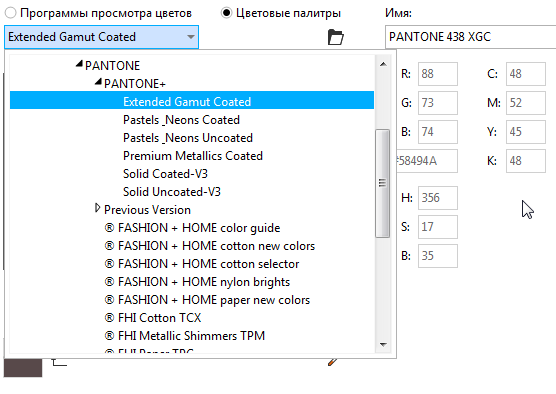Click the C value field
Screen dimensions: 556x394
click(x=526, y=74)
